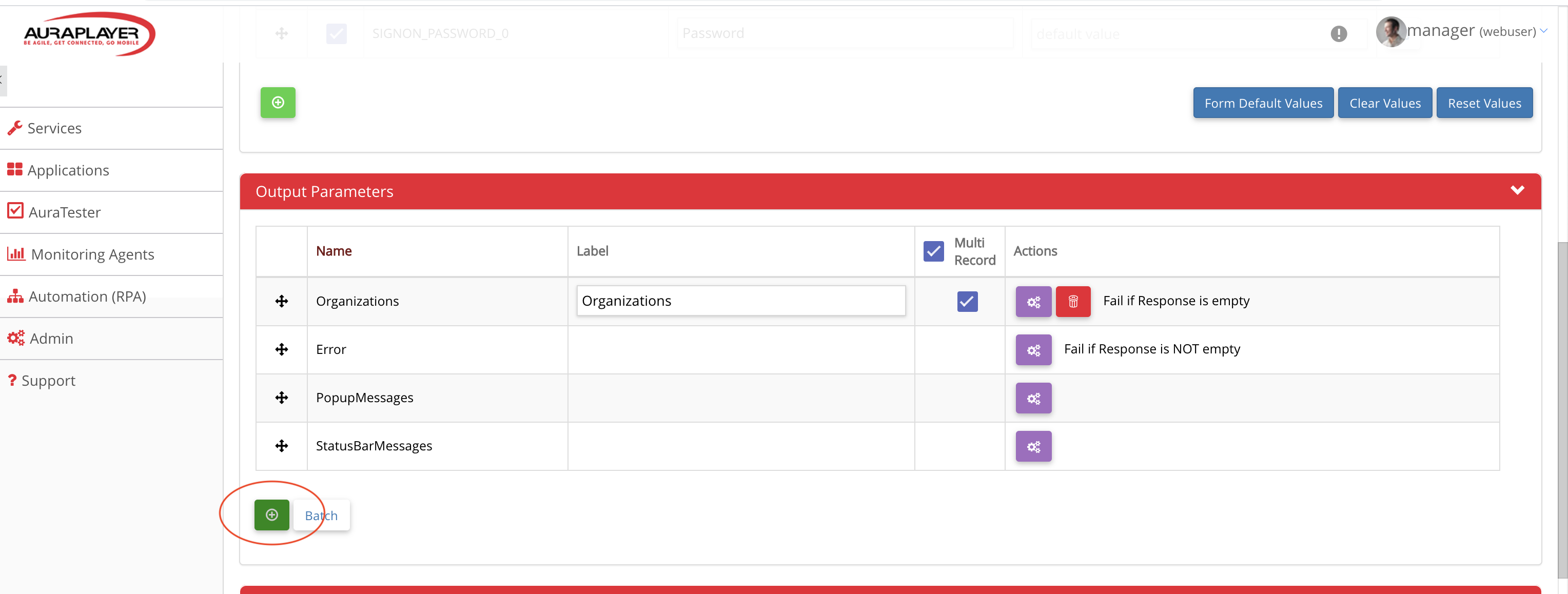Image resolution: width=1568 pixels, height=594 pixels.
Task: Click the warning icon next to the default value field
Action: [x=1339, y=33]
